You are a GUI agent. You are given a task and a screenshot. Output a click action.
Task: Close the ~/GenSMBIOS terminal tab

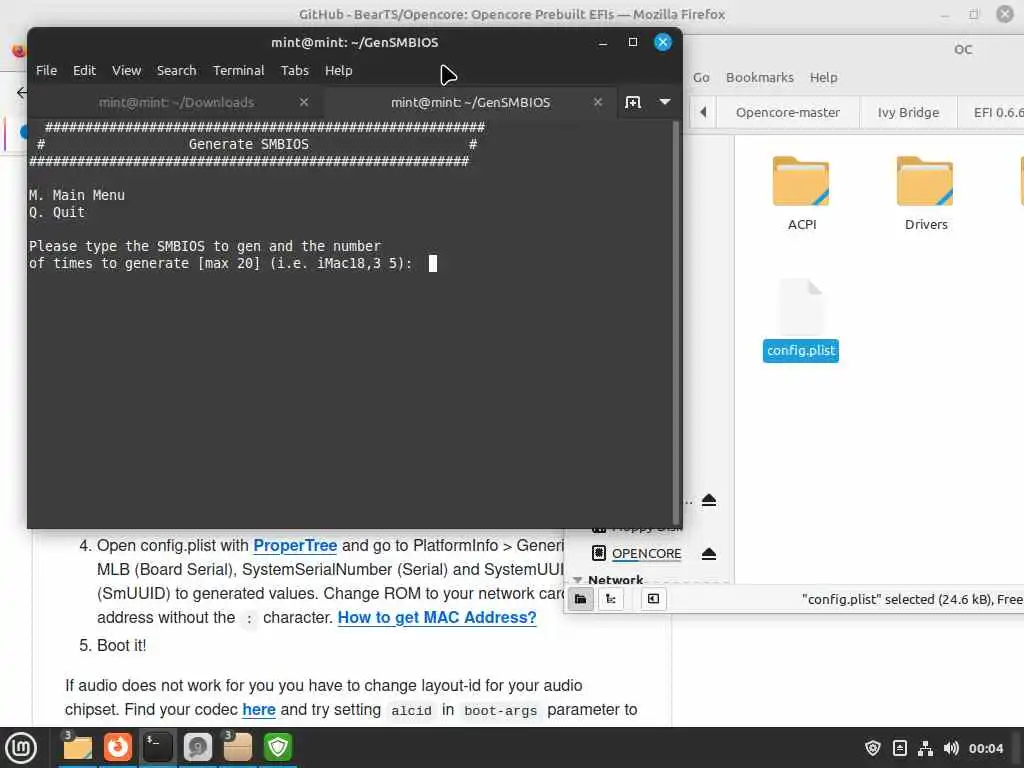point(598,103)
